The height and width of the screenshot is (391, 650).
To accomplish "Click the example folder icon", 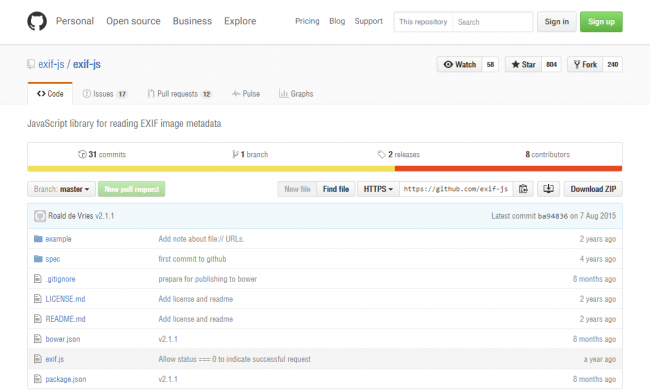I will pos(38,239).
